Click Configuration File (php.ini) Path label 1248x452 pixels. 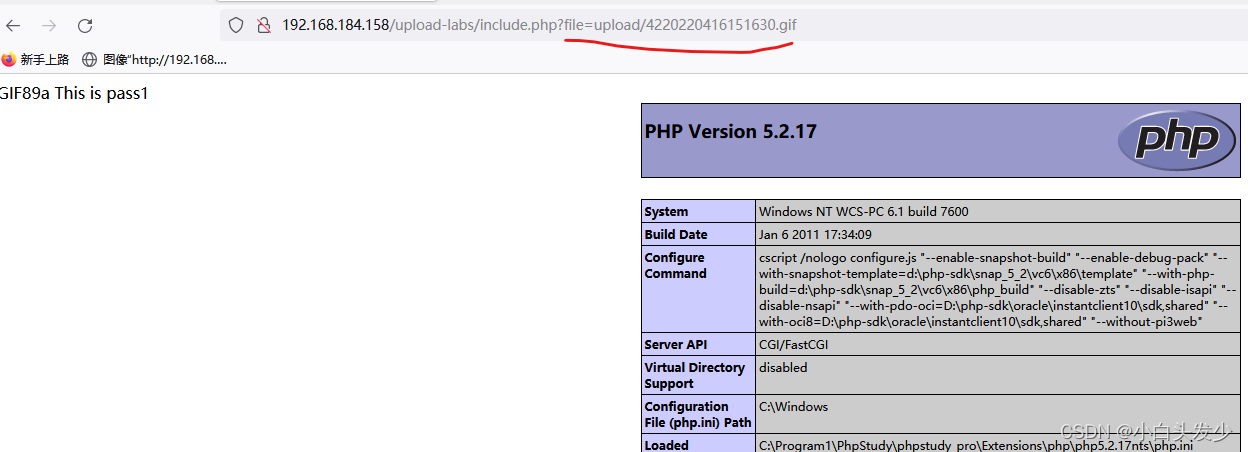(x=698, y=414)
